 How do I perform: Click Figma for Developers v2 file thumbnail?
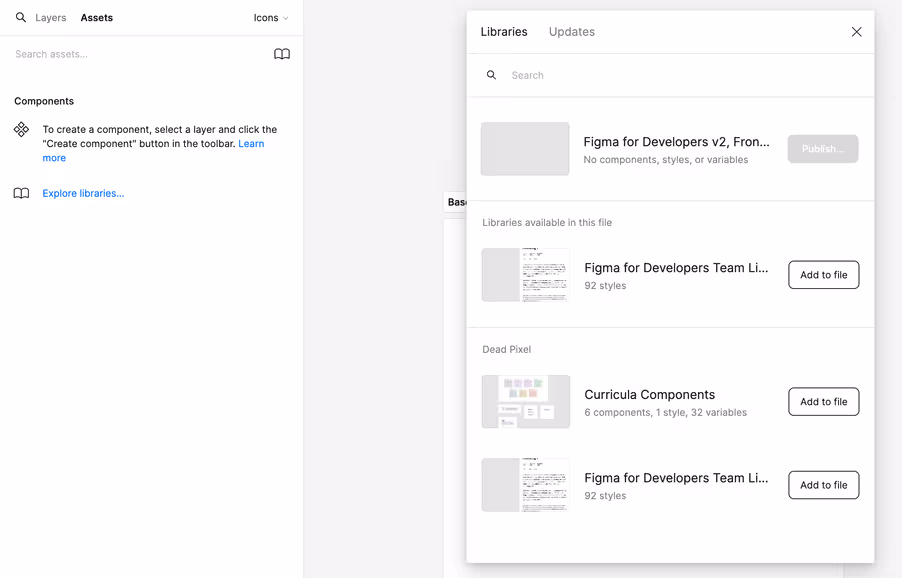pyautogui.click(x=525, y=148)
